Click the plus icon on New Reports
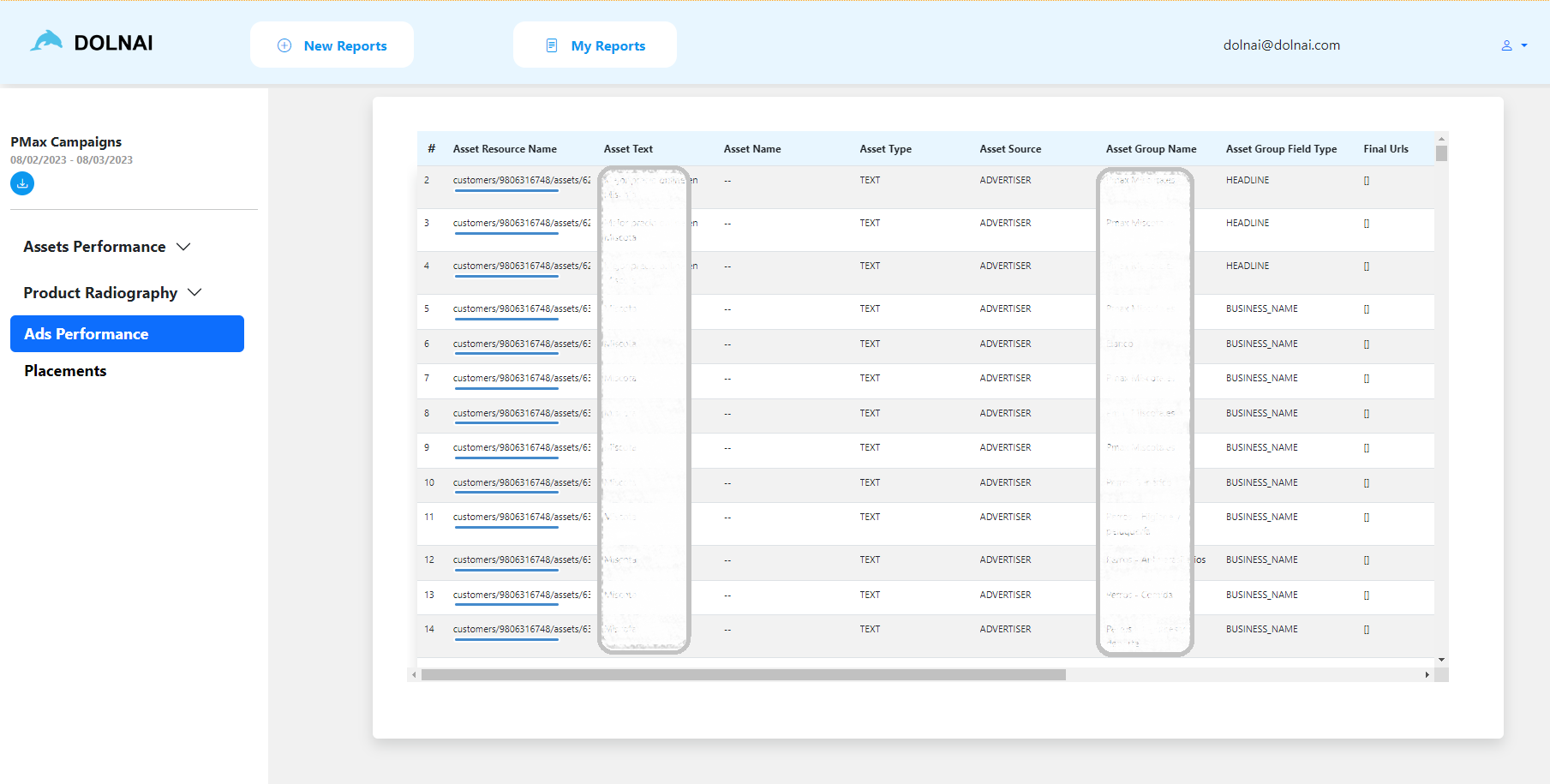1550x784 pixels. click(x=284, y=45)
